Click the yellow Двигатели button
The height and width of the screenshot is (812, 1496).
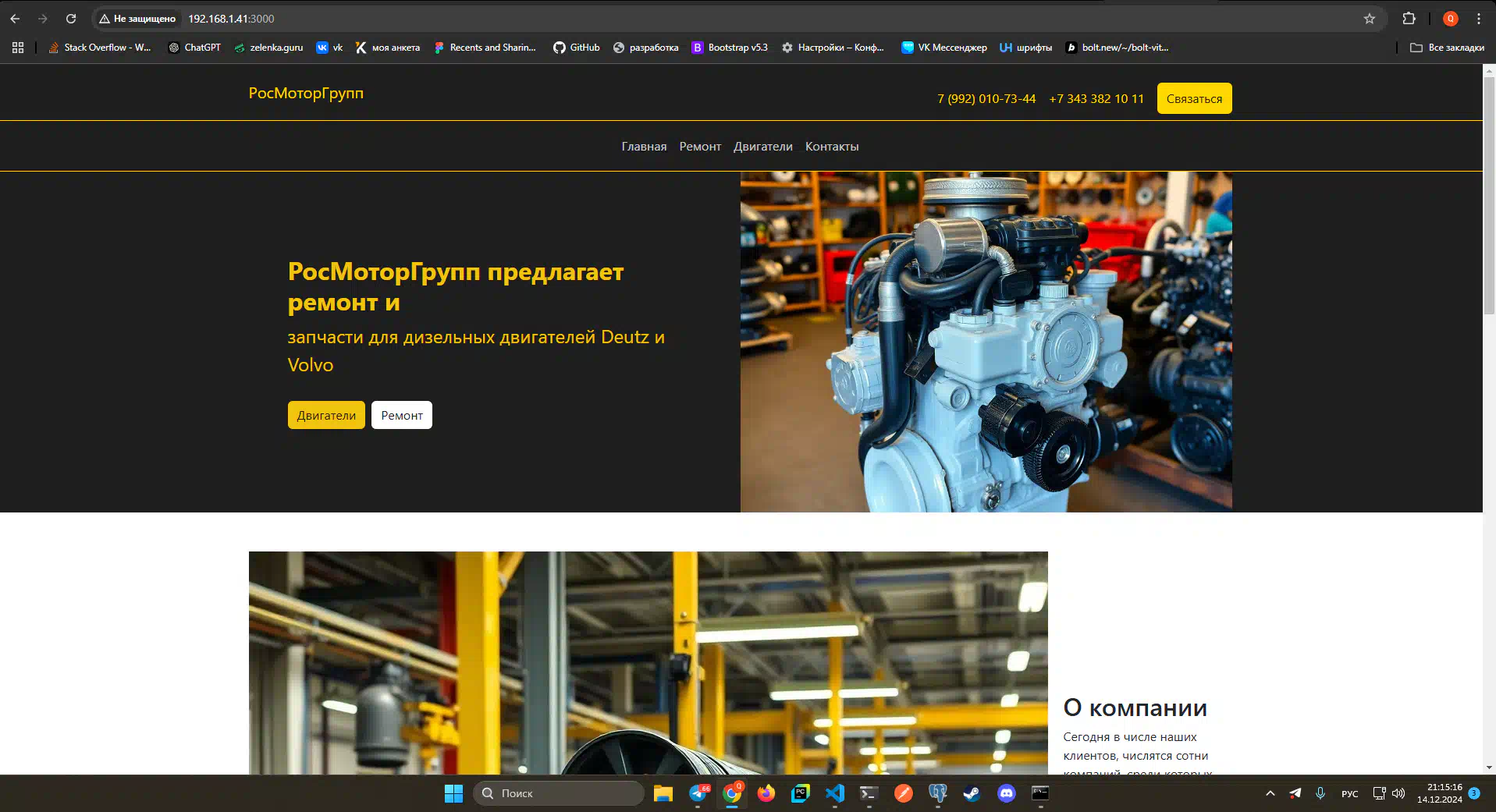tap(325, 416)
